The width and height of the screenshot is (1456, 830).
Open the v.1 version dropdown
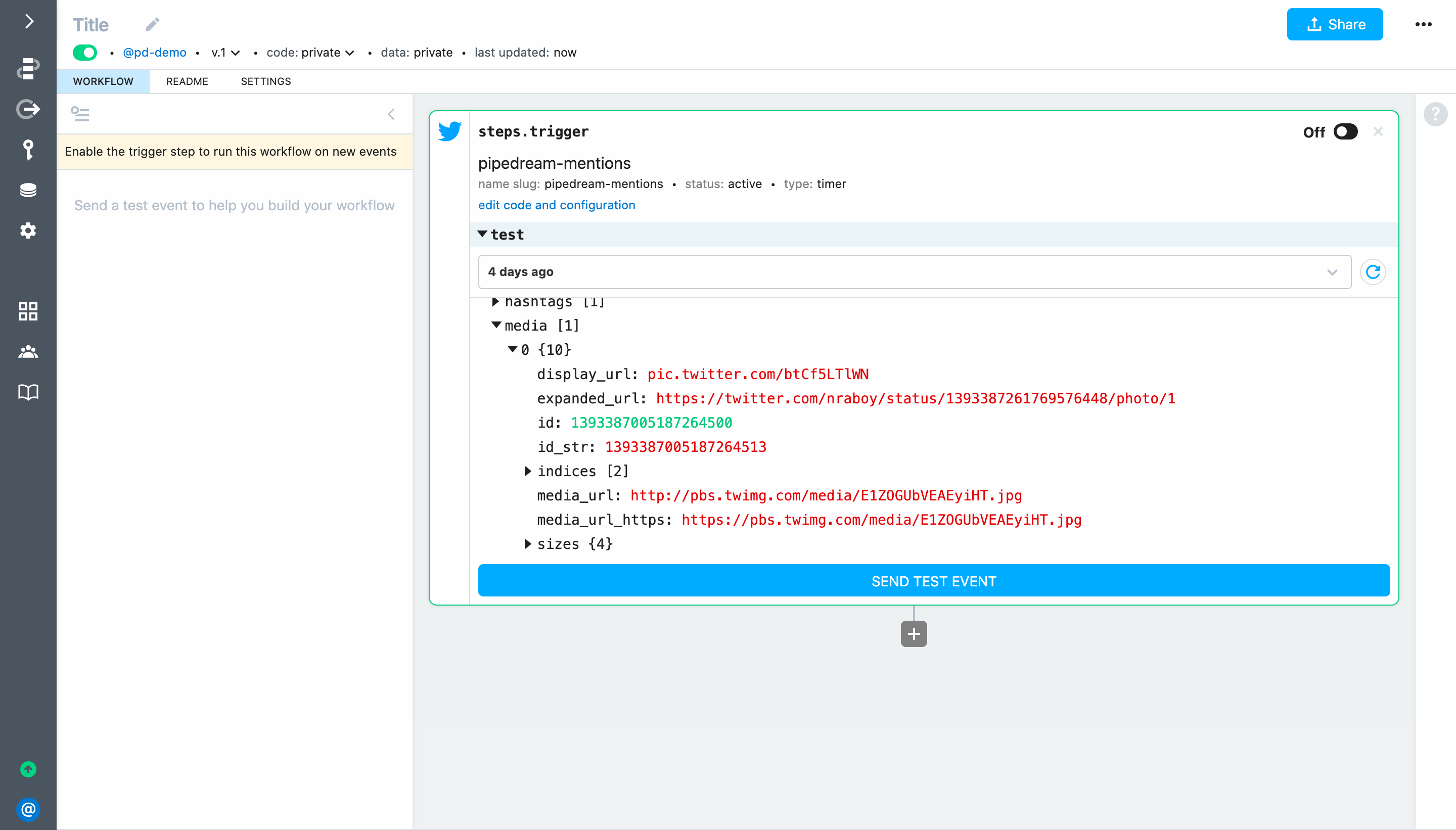[225, 53]
